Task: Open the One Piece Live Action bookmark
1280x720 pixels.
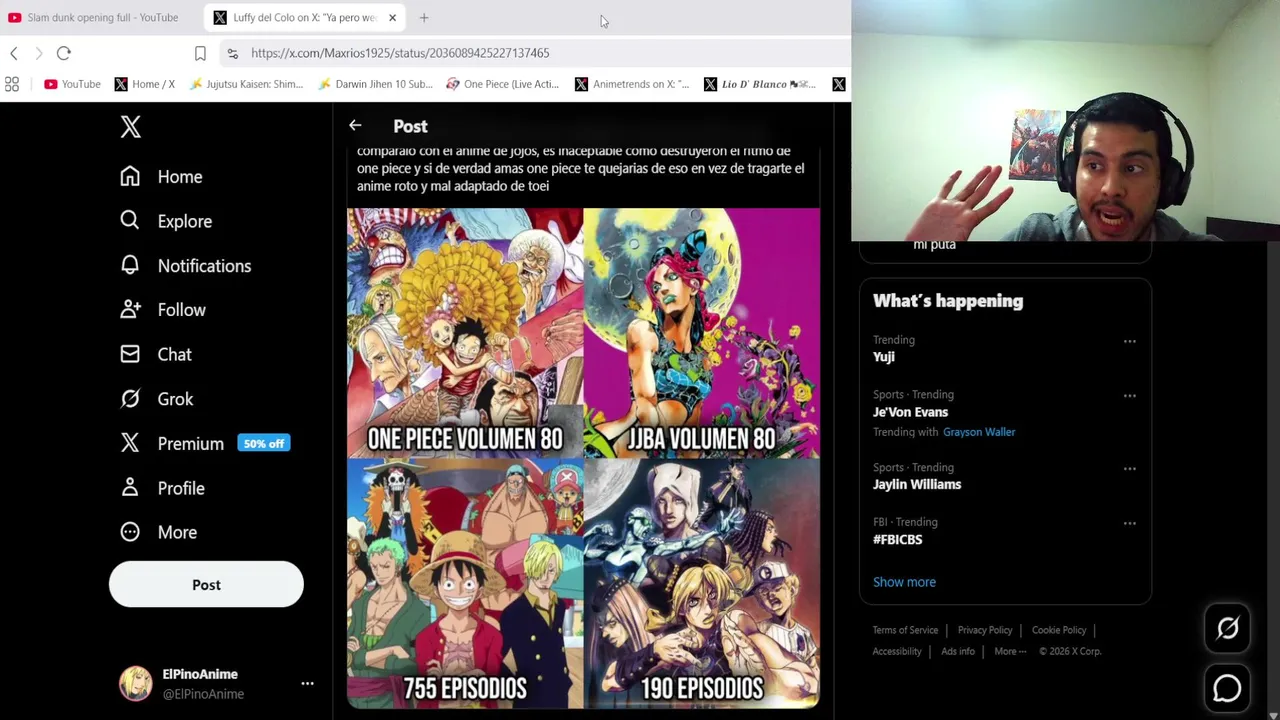Action: 503,84
